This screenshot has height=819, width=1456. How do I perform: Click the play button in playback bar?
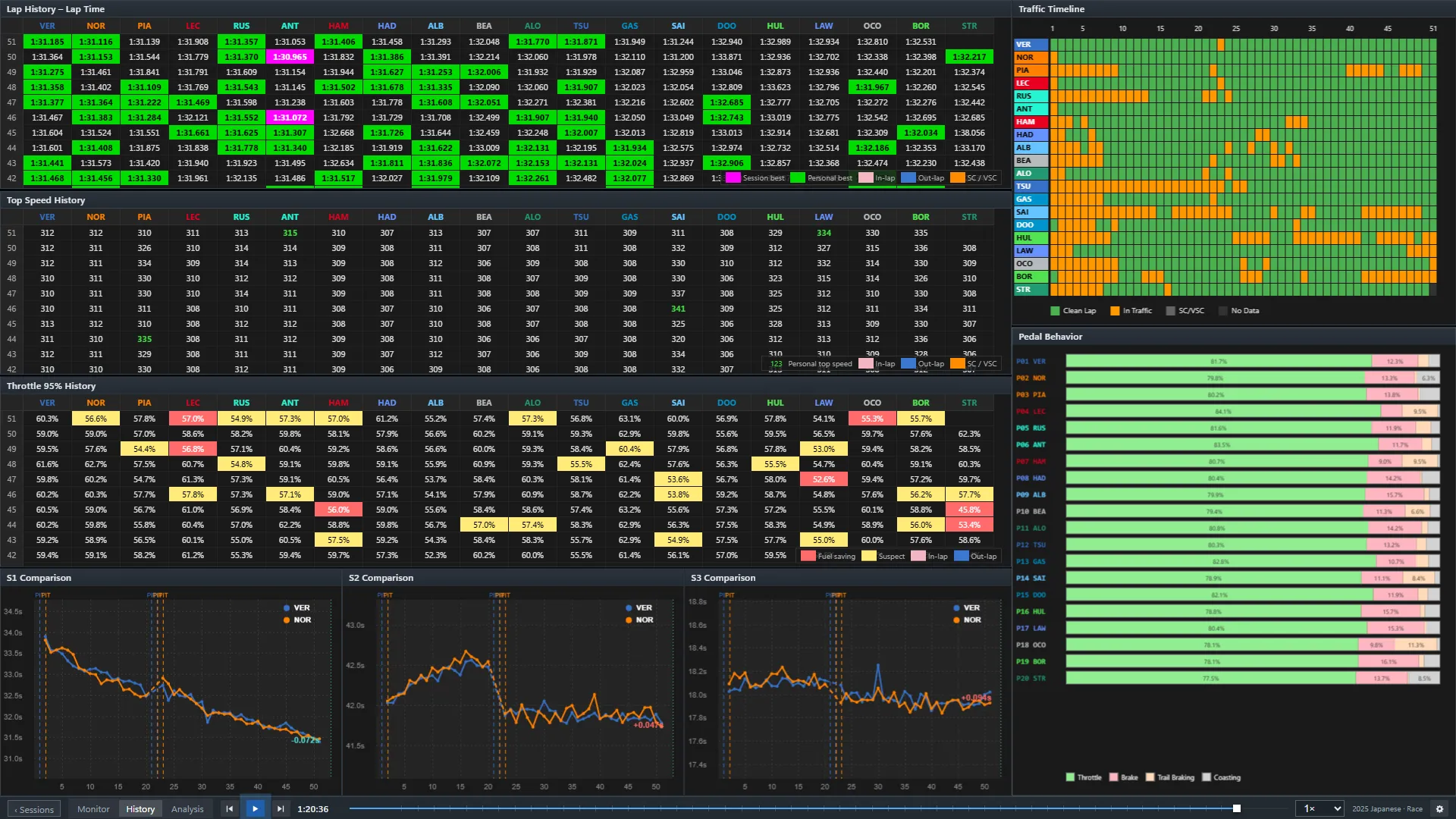255,808
